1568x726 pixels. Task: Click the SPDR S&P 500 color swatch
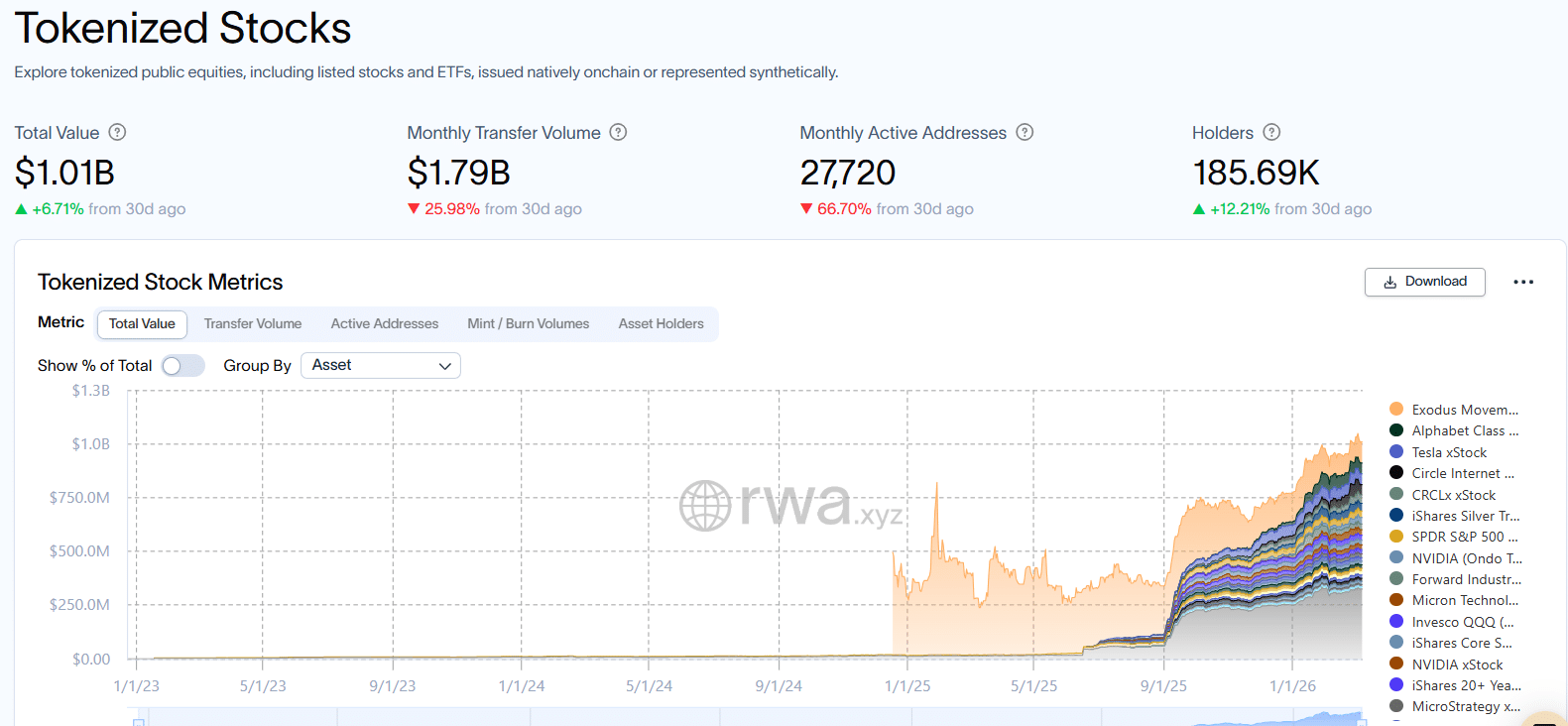click(x=1396, y=537)
